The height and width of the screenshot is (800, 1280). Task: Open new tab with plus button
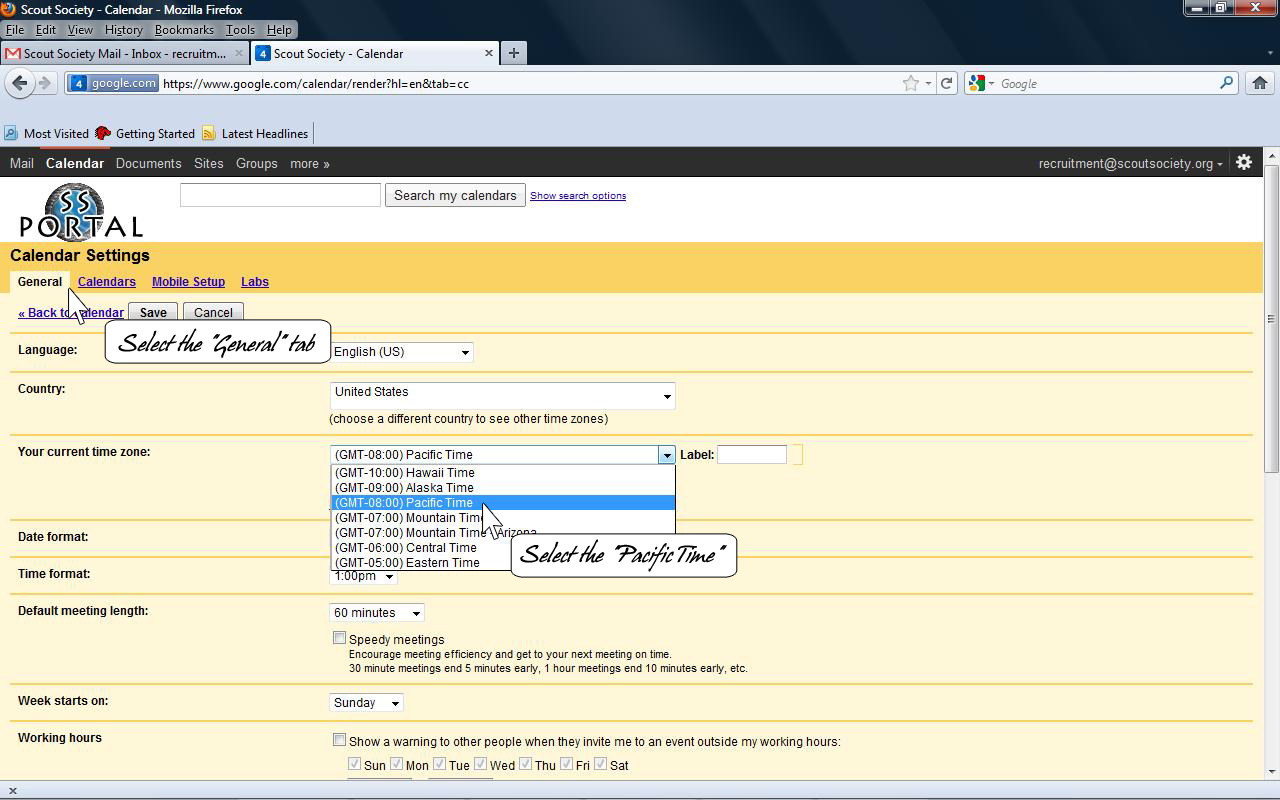point(513,53)
